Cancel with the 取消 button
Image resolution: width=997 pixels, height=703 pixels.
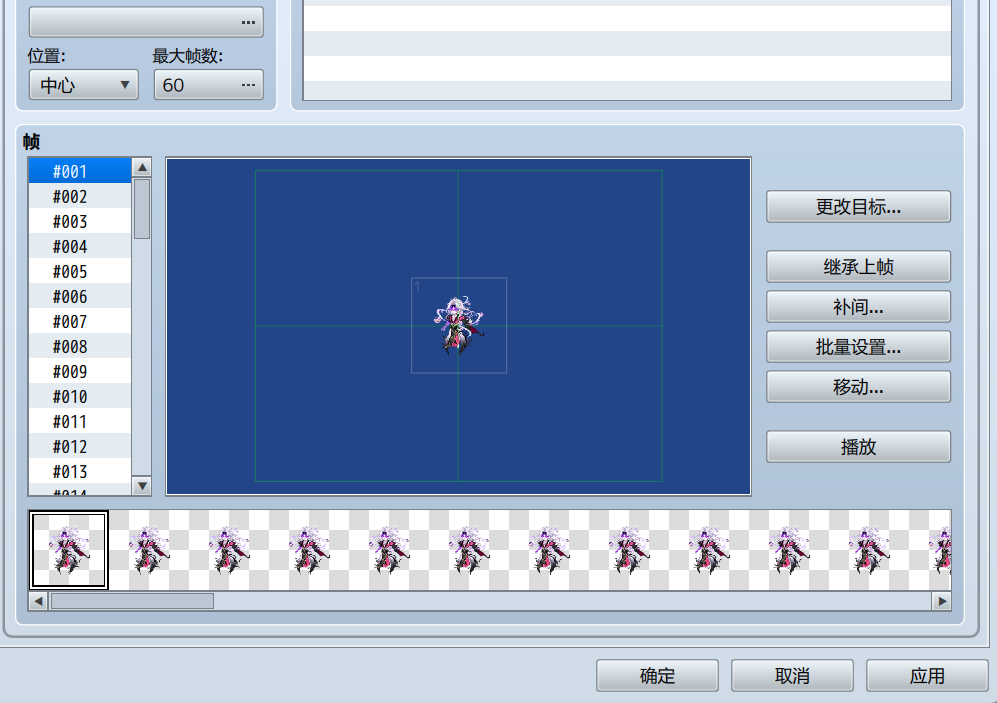pyautogui.click(x=792, y=675)
